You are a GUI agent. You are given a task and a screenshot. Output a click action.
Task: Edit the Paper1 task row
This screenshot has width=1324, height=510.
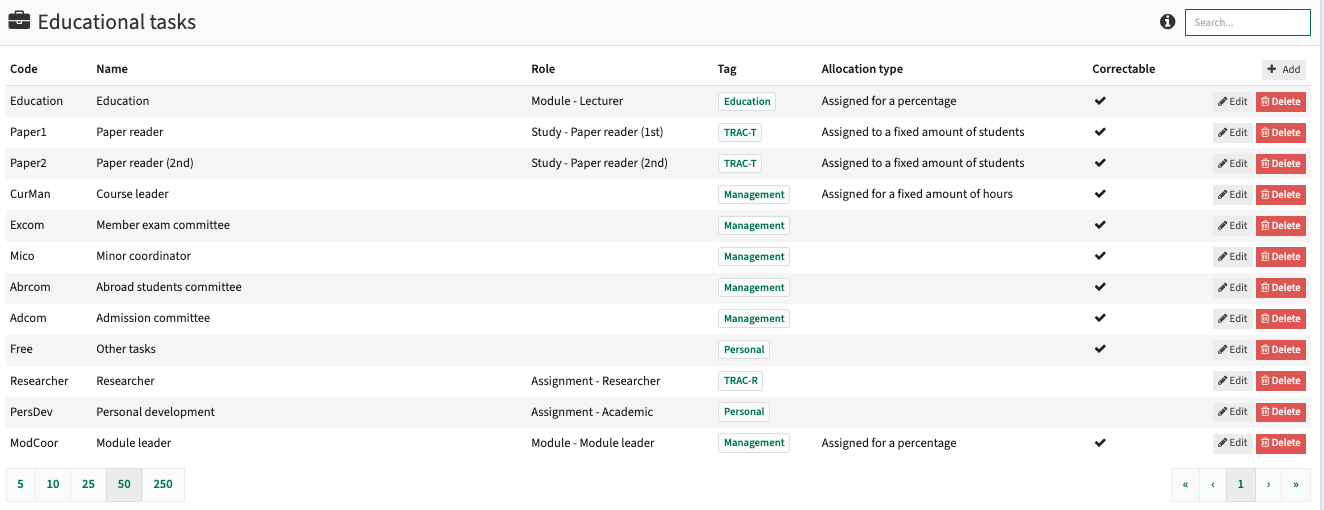(x=1232, y=132)
